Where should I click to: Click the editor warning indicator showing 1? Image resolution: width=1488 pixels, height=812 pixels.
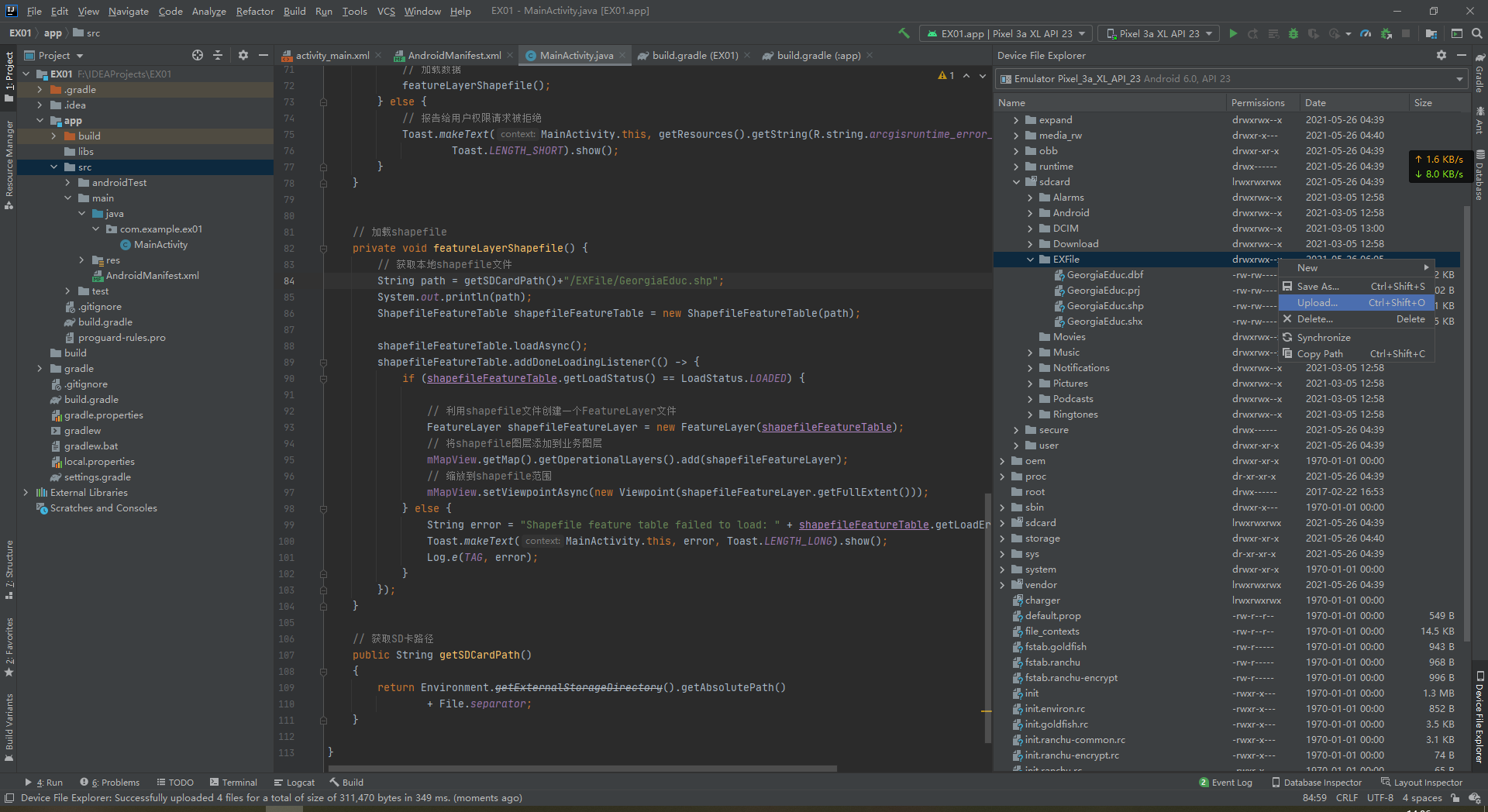pyautogui.click(x=946, y=75)
